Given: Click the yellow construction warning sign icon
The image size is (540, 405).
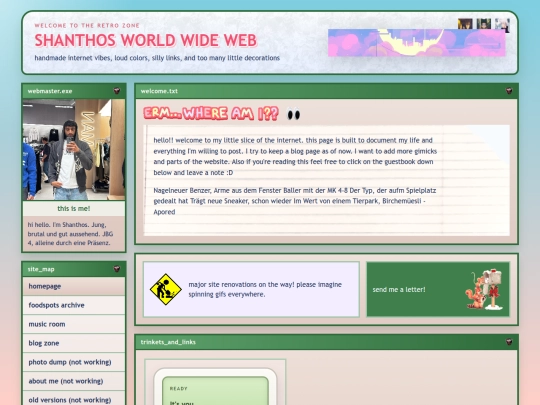Looking at the screenshot, I should point(166,289).
